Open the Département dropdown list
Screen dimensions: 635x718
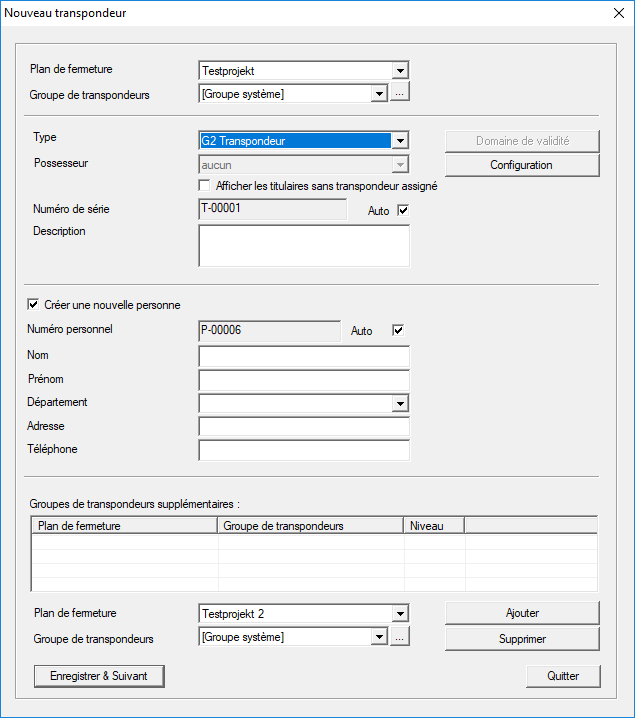click(x=400, y=403)
